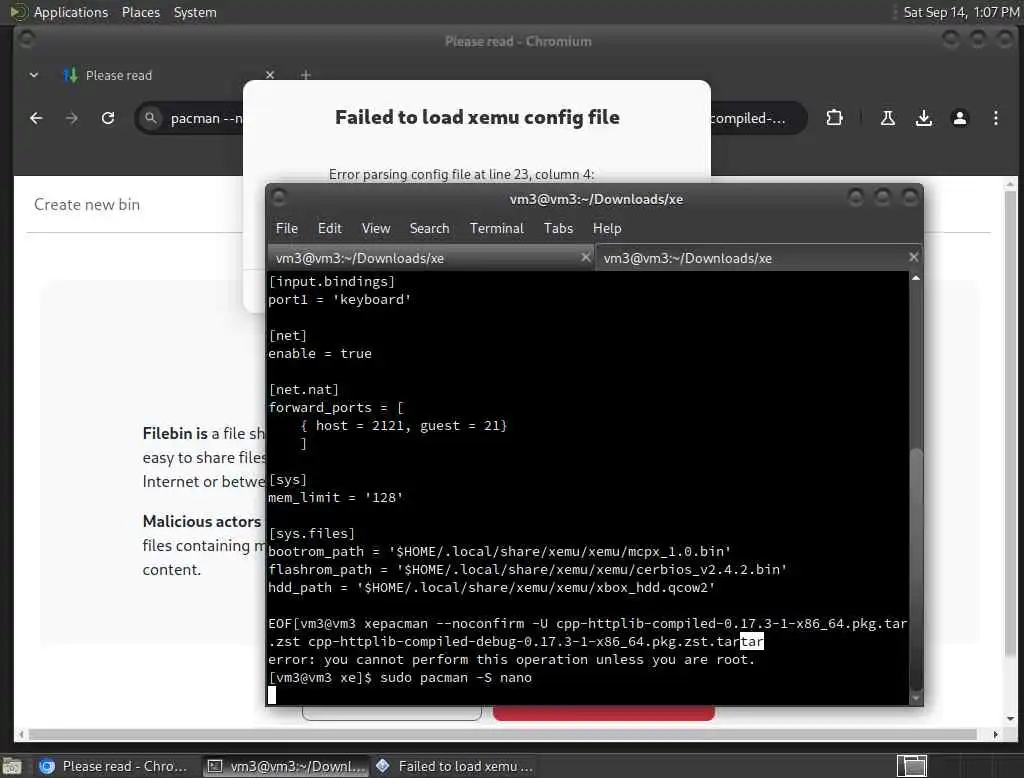1024x778 pixels.
Task: Click the terminal vertical scrollbar thumb
Action: click(916, 568)
